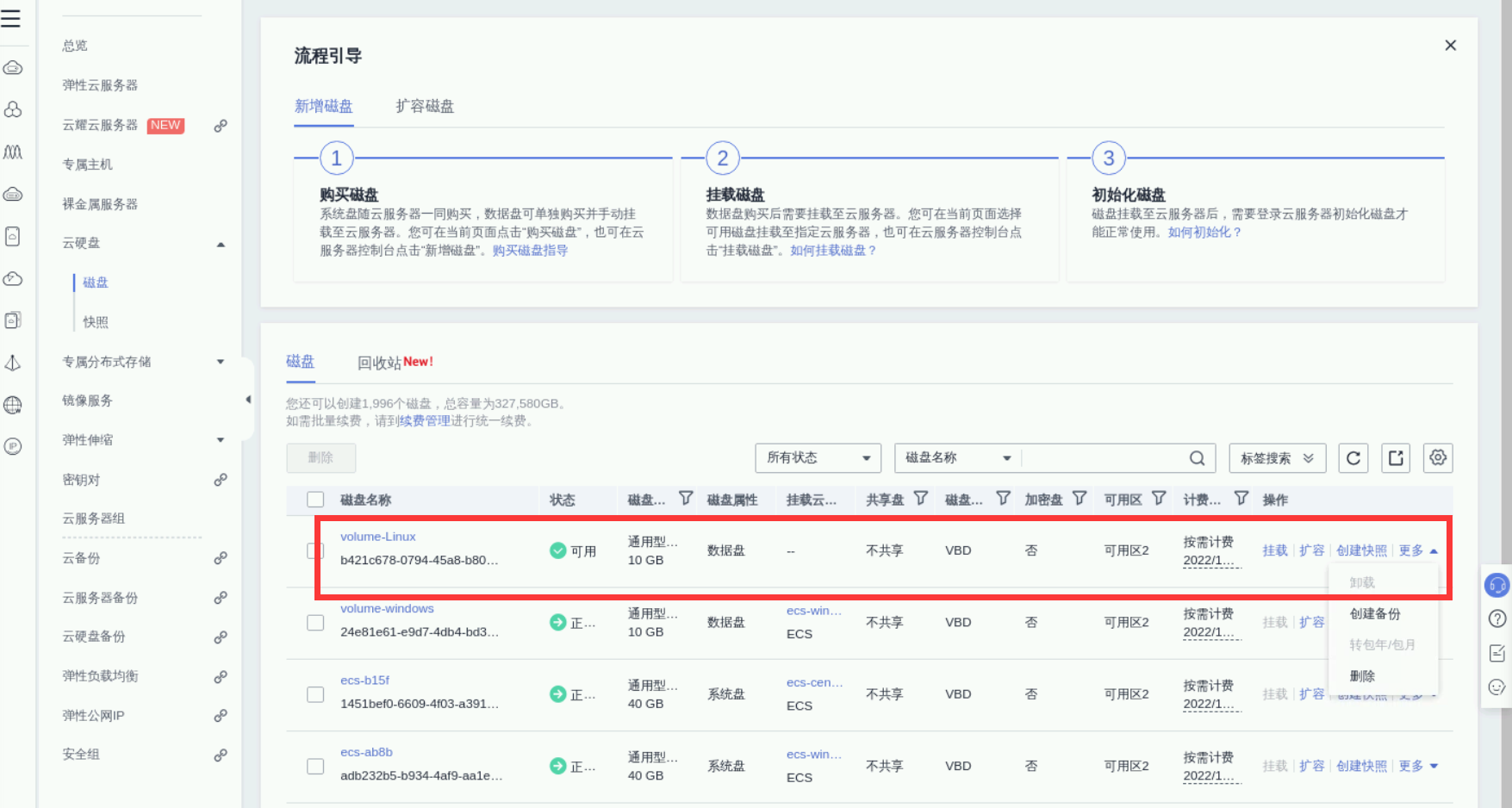Click the question-mark help icon on the right edge

pos(1497,618)
